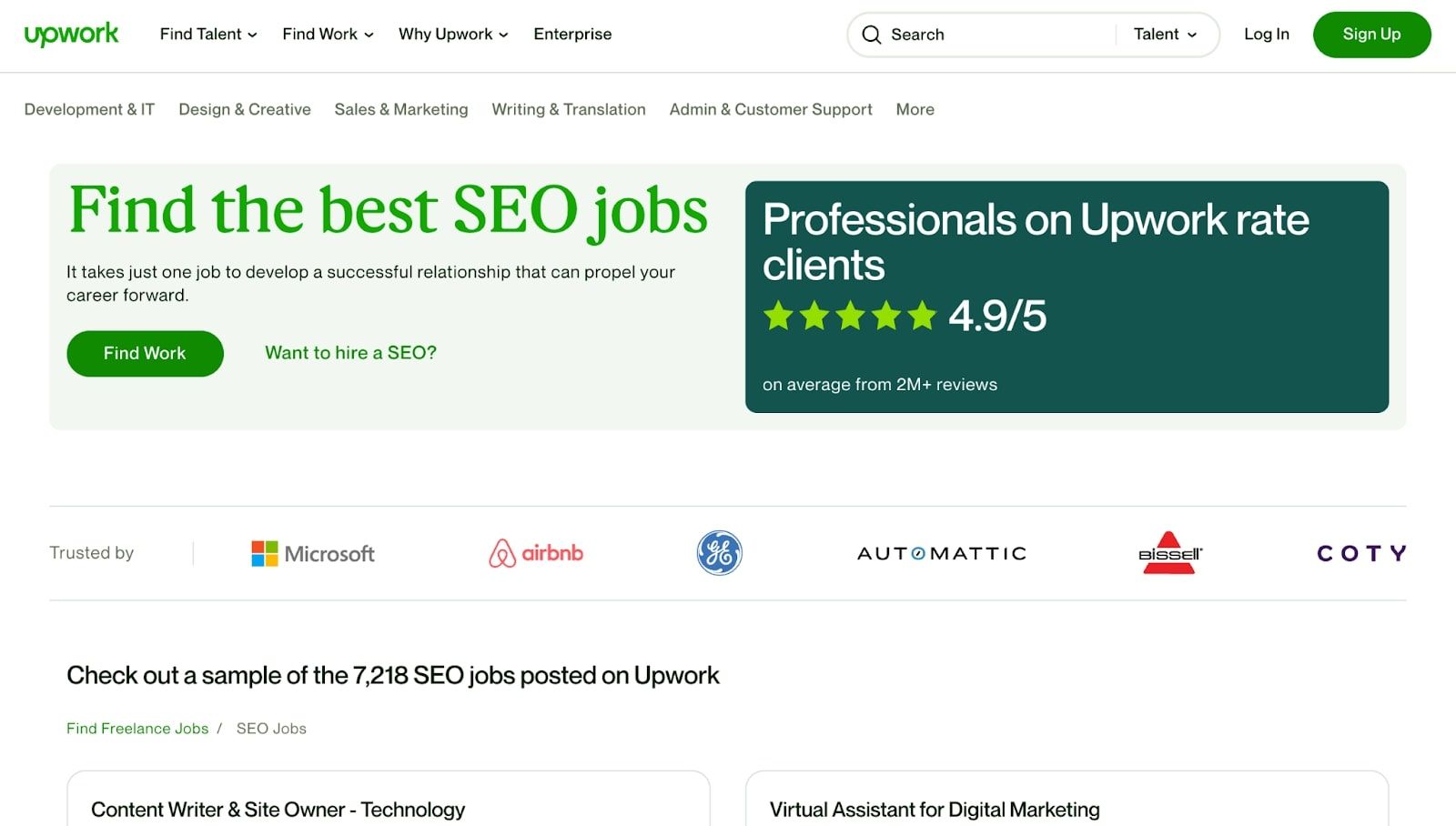Follow the "Want to hire a SEO?" link
The width and height of the screenshot is (1456, 826).
pos(350,353)
